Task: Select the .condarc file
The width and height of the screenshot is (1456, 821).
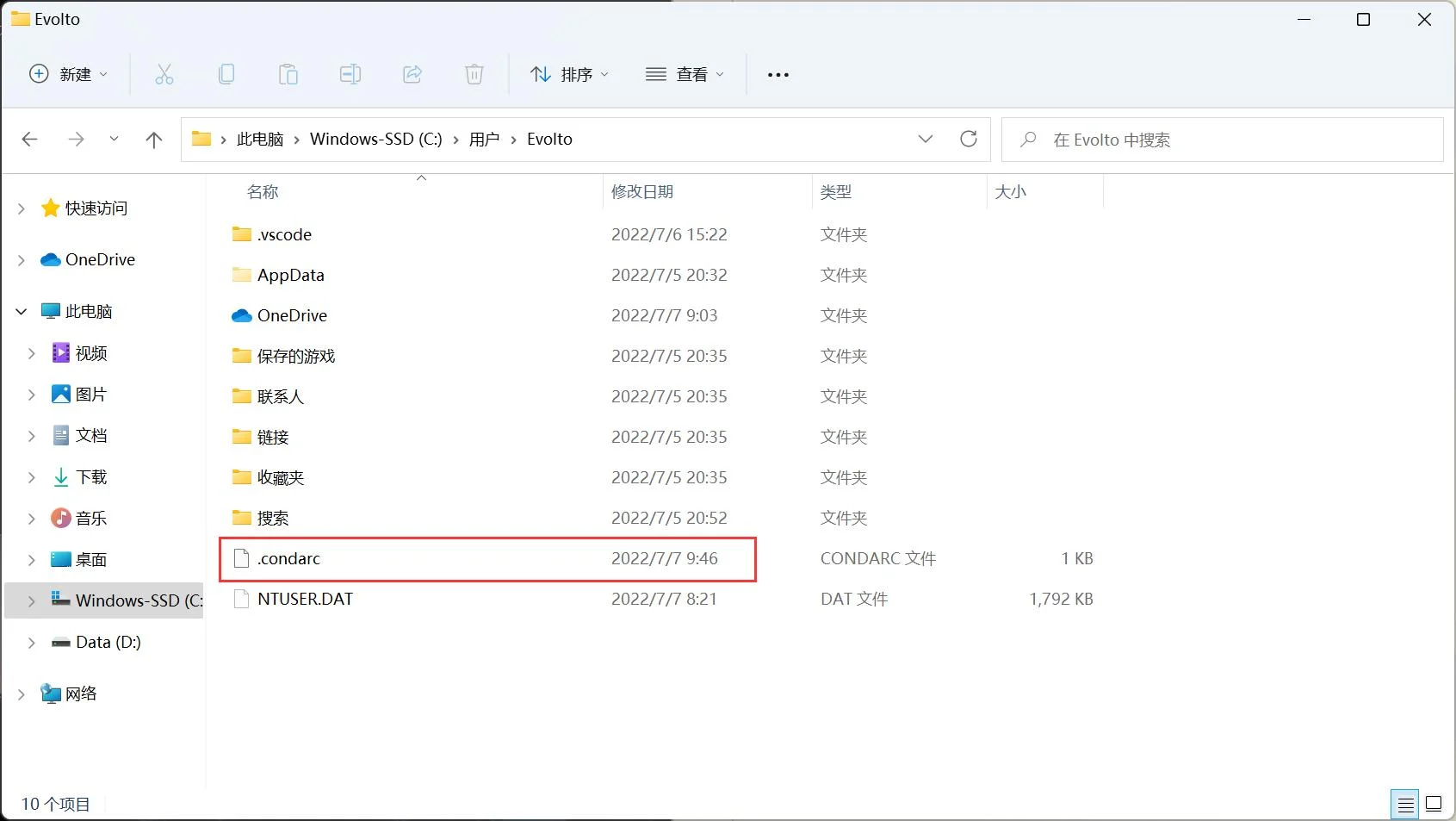Action: point(289,559)
